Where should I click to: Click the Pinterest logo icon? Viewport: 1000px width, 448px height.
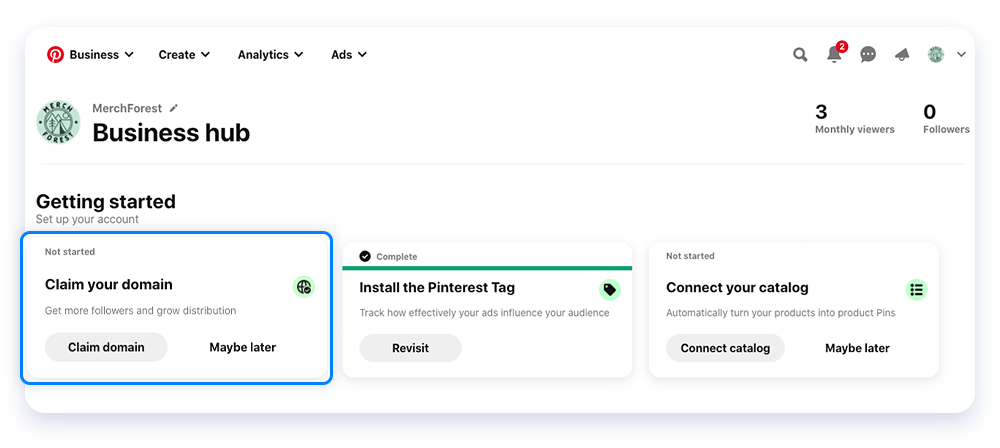(x=55, y=54)
